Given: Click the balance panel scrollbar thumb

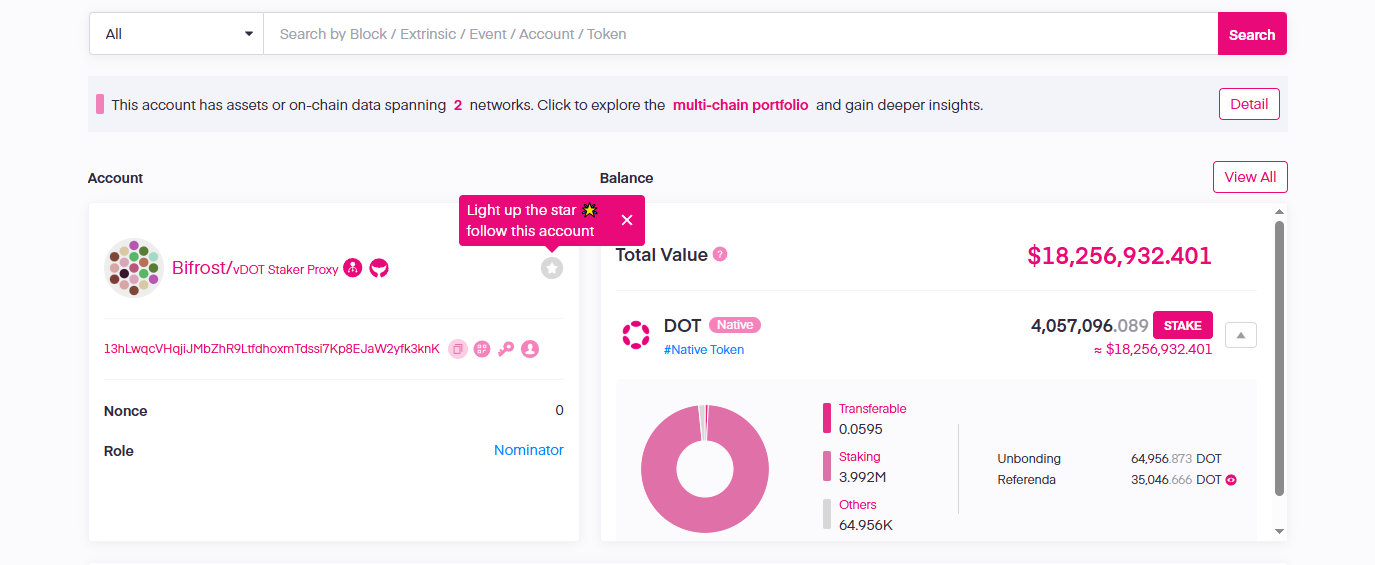Looking at the screenshot, I should tap(1280, 358).
